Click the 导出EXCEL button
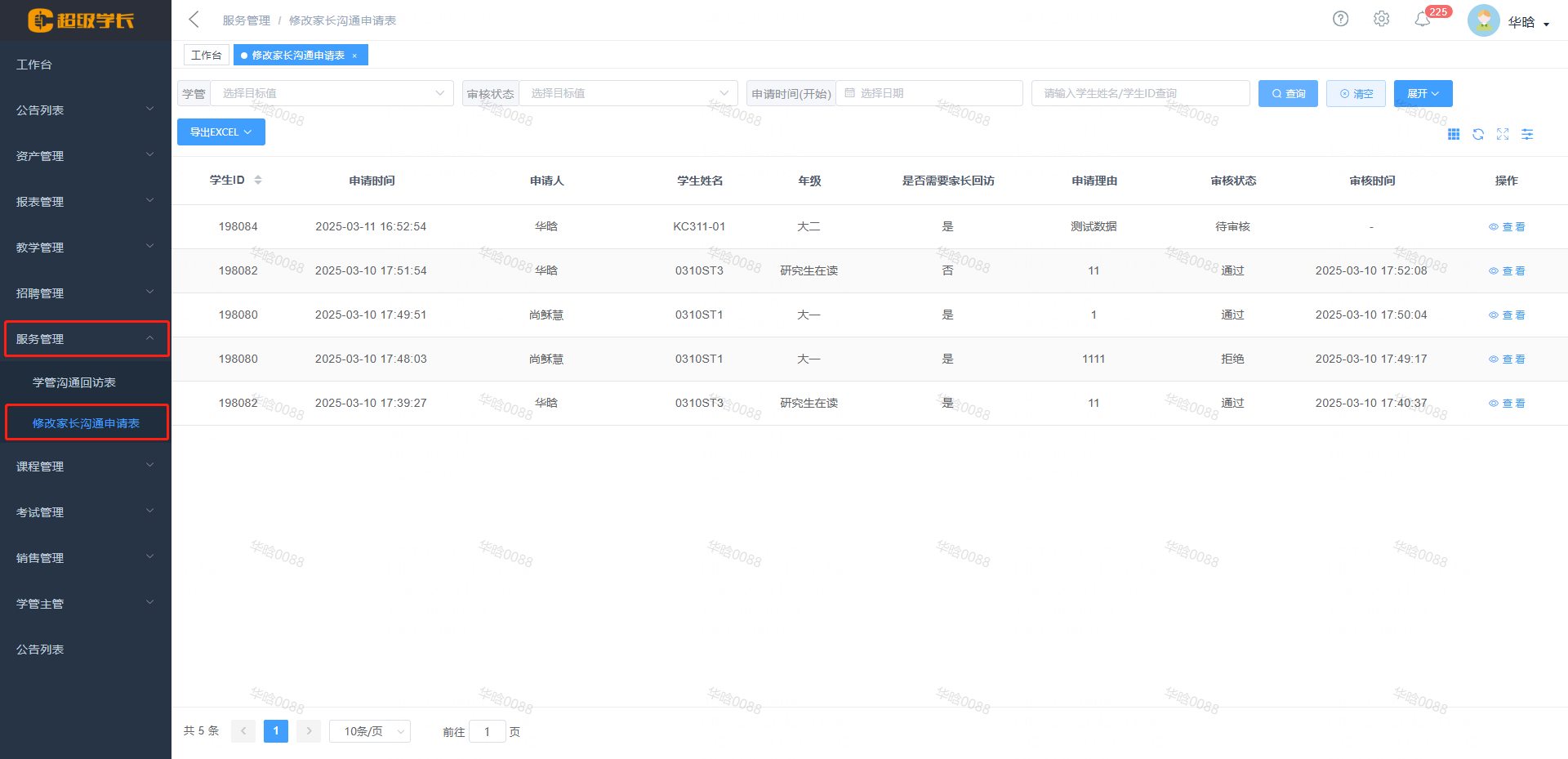The width and height of the screenshot is (1568, 759). (220, 132)
